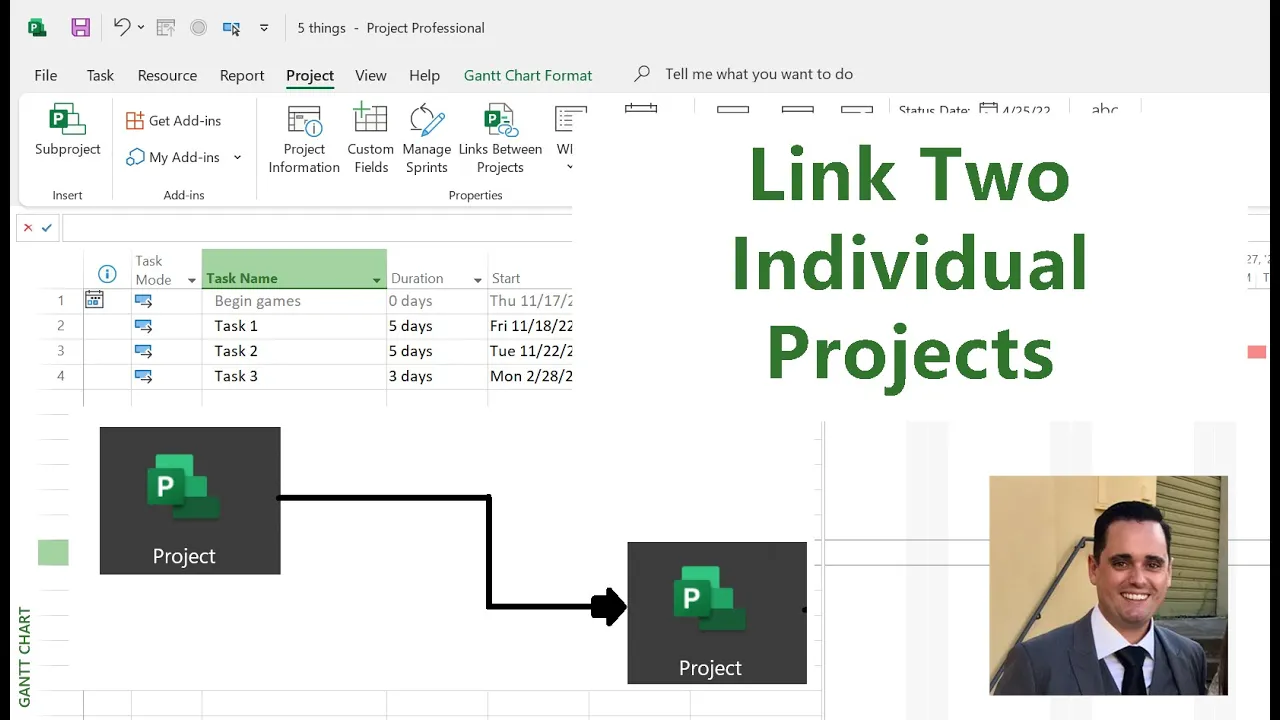Select the Task 2 name cell
The width and height of the screenshot is (1280, 720).
tap(294, 351)
